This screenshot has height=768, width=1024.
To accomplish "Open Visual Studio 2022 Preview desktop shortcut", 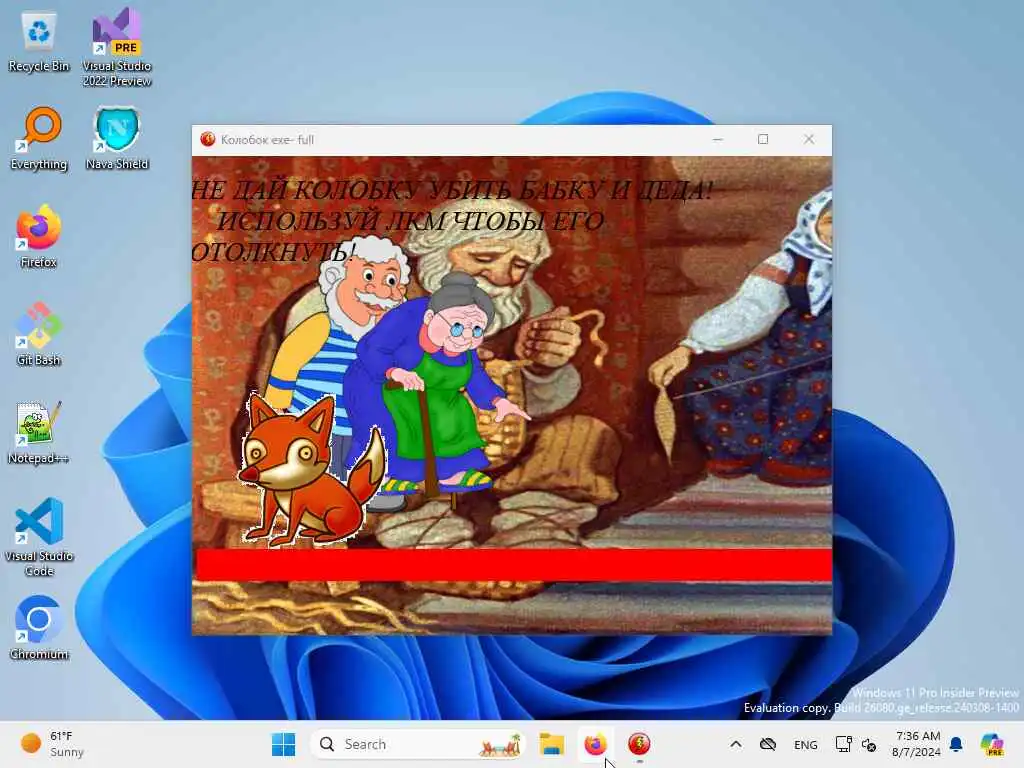I will pyautogui.click(x=117, y=47).
